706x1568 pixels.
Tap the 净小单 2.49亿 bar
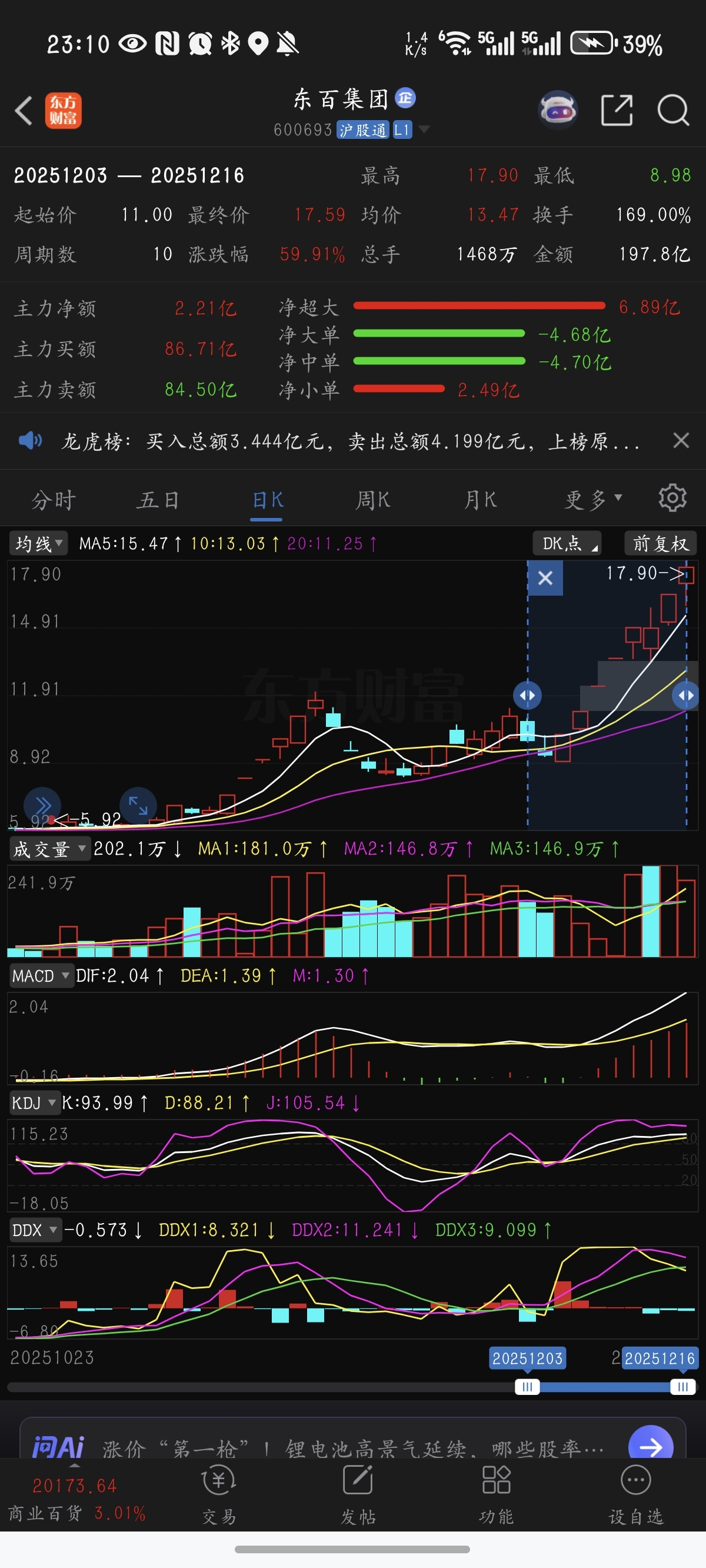(x=399, y=389)
